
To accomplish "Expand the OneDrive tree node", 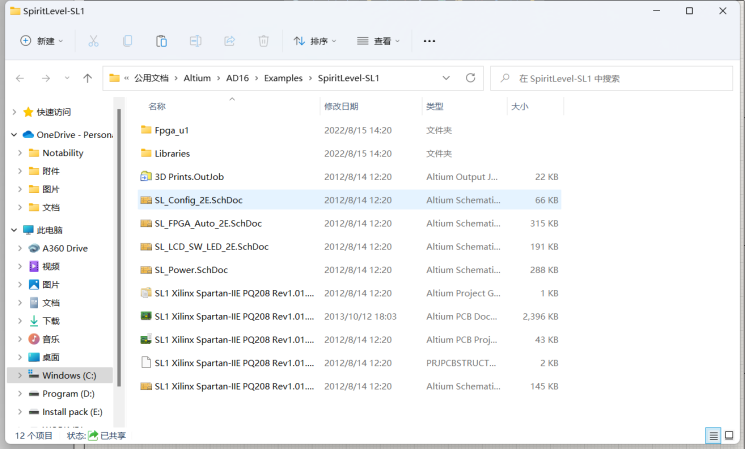I will (x=13, y=135).
